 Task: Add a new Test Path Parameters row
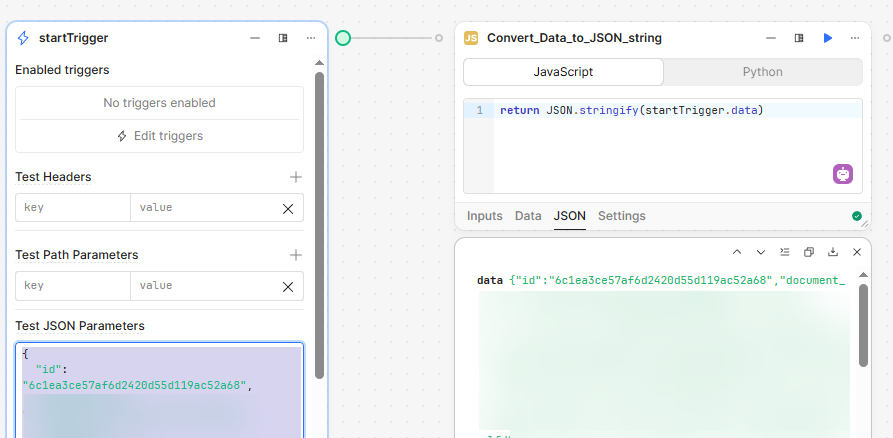tap(295, 255)
